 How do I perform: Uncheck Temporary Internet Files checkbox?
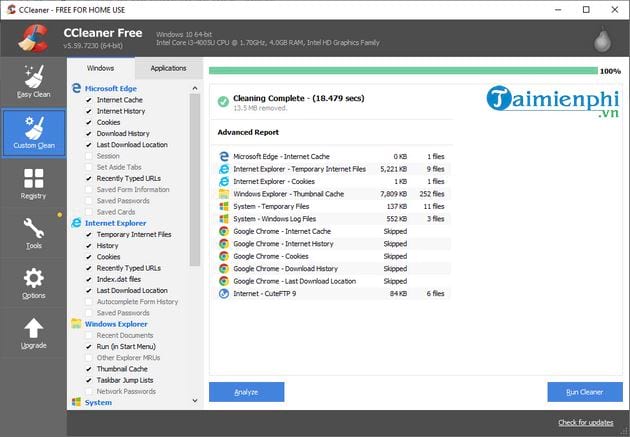89,234
